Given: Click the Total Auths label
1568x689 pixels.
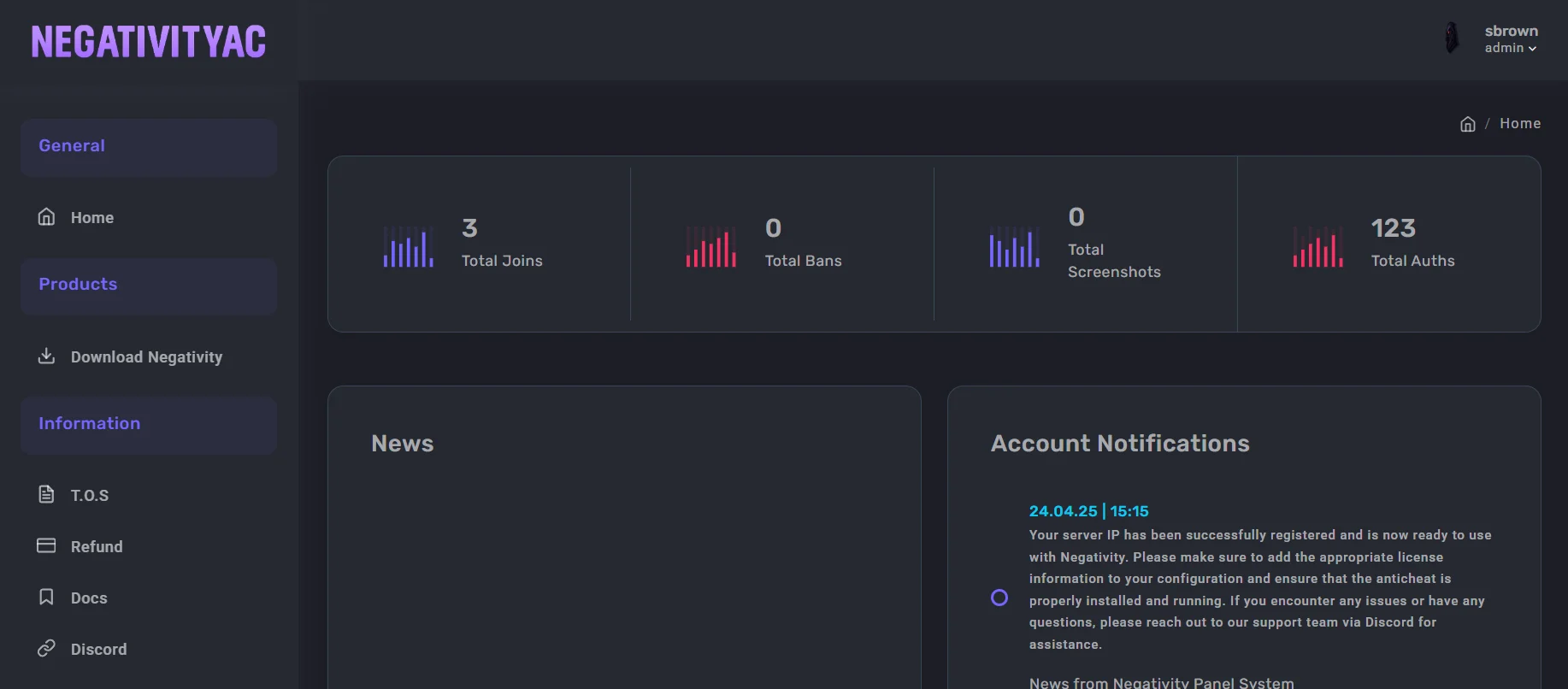Looking at the screenshot, I should point(1412,261).
